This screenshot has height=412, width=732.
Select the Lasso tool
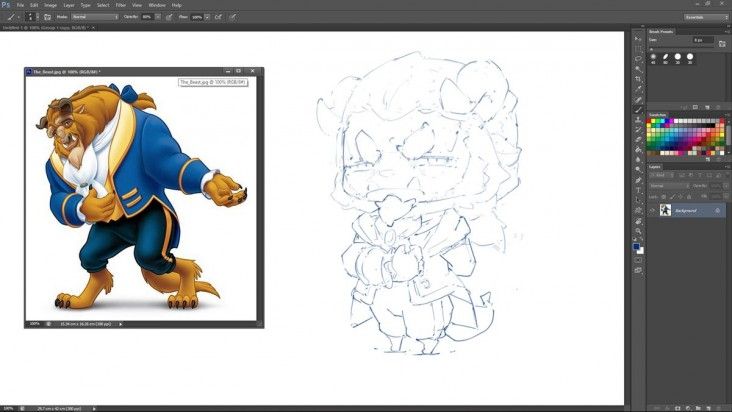point(638,58)
